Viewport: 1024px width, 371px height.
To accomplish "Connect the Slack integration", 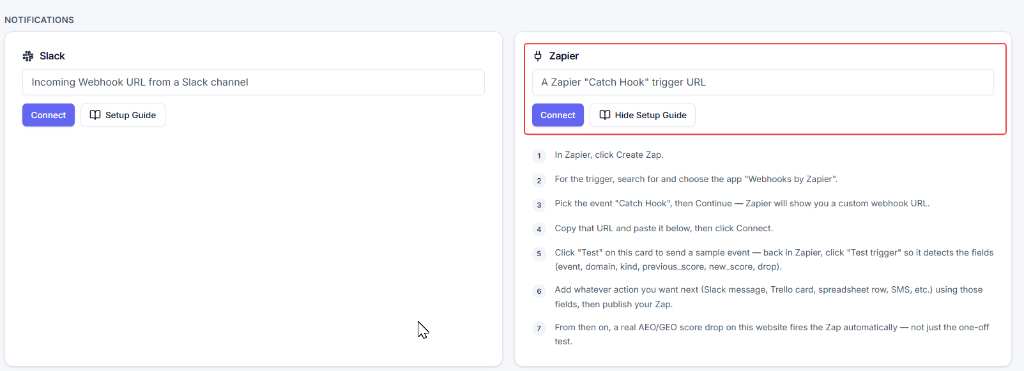I will tap(48, 115).
